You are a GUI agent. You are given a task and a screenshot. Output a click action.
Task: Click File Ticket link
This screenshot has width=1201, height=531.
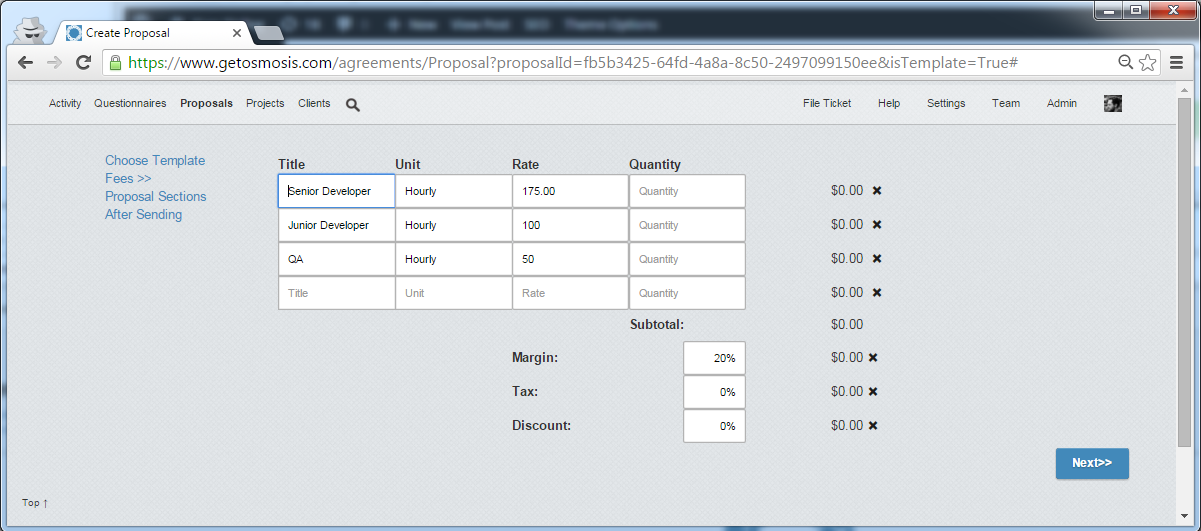tap(827, 103)
